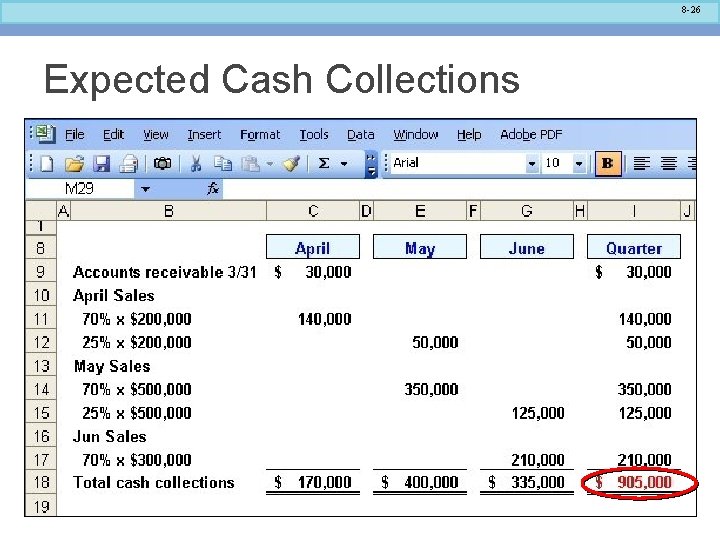The image size is (720, 540).
Task: Open the Paste options dropdown arrow
Action: [270, 164]
